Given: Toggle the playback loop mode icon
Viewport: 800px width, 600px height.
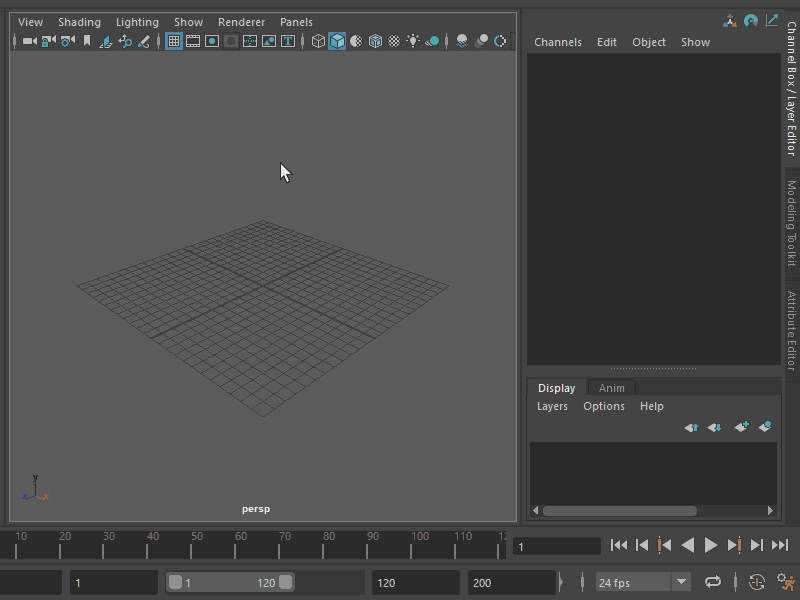Looking at the screenshot, I should coord(713,582).
